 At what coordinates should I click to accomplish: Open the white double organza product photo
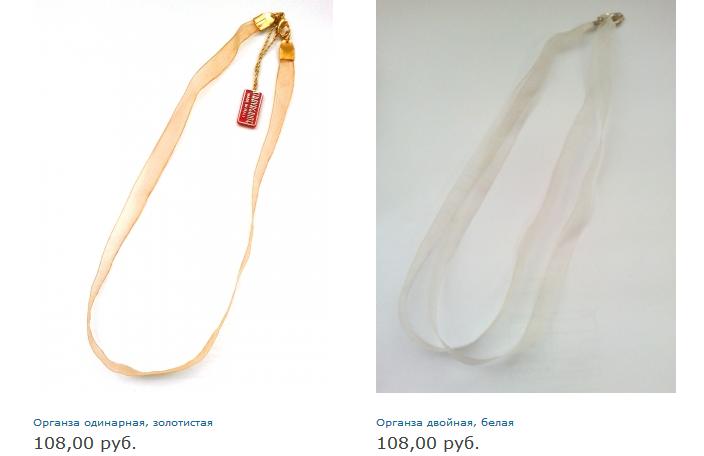point(526,196)
